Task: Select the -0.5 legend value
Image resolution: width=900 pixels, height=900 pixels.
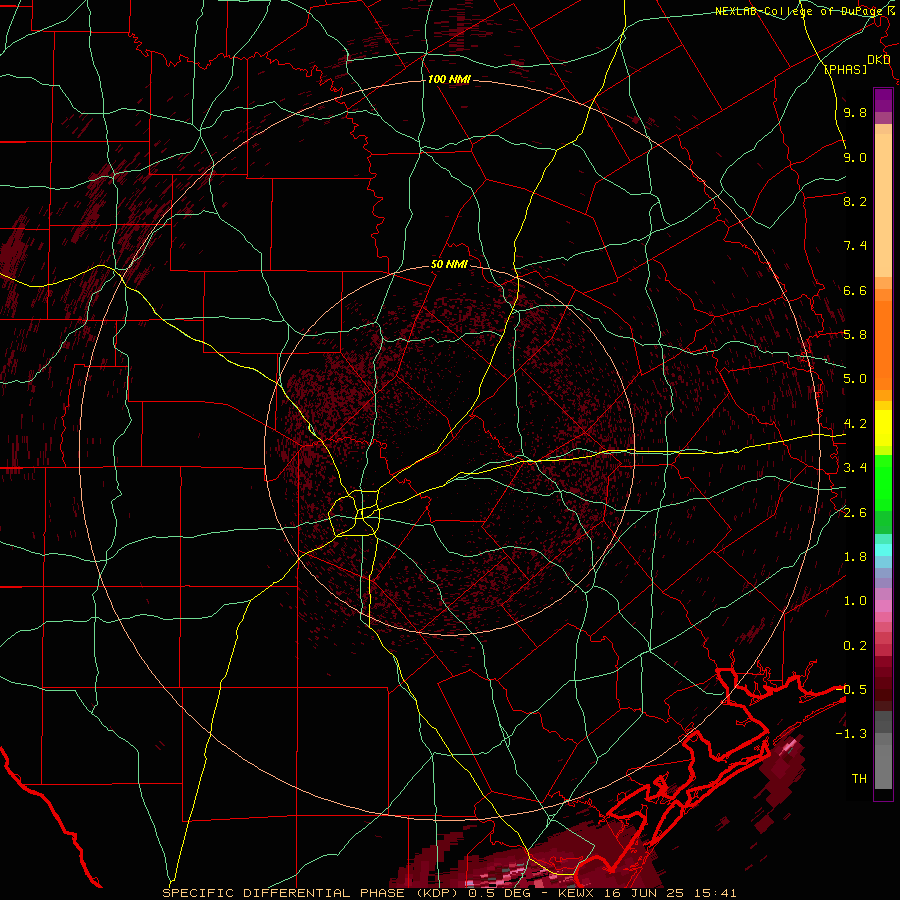Action: coord(852,690)
